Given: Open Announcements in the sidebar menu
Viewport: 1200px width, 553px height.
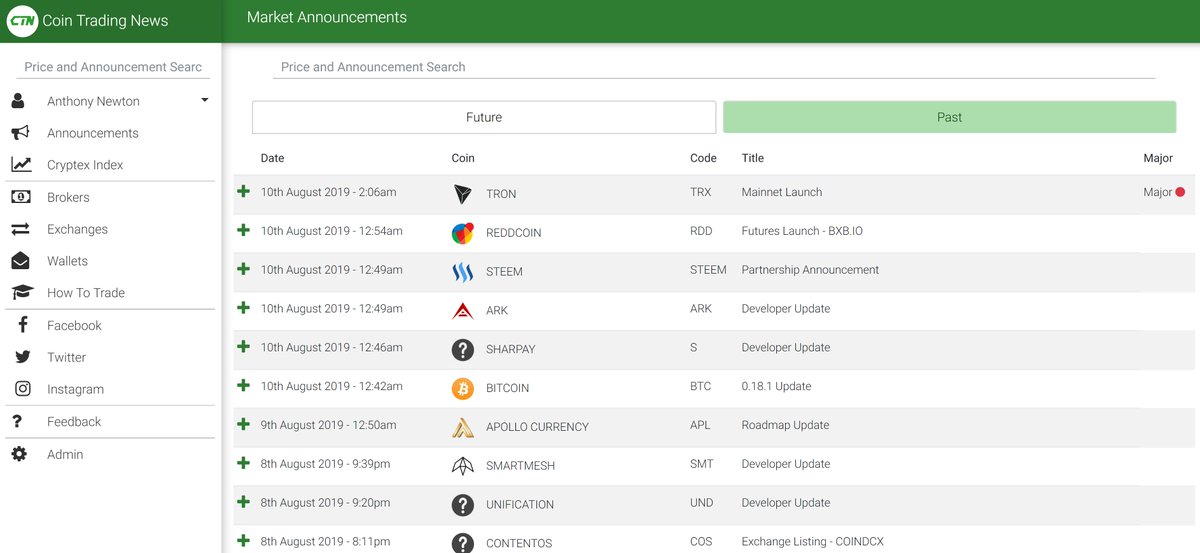Looking at the screenshot, I should tap(93, 133).
